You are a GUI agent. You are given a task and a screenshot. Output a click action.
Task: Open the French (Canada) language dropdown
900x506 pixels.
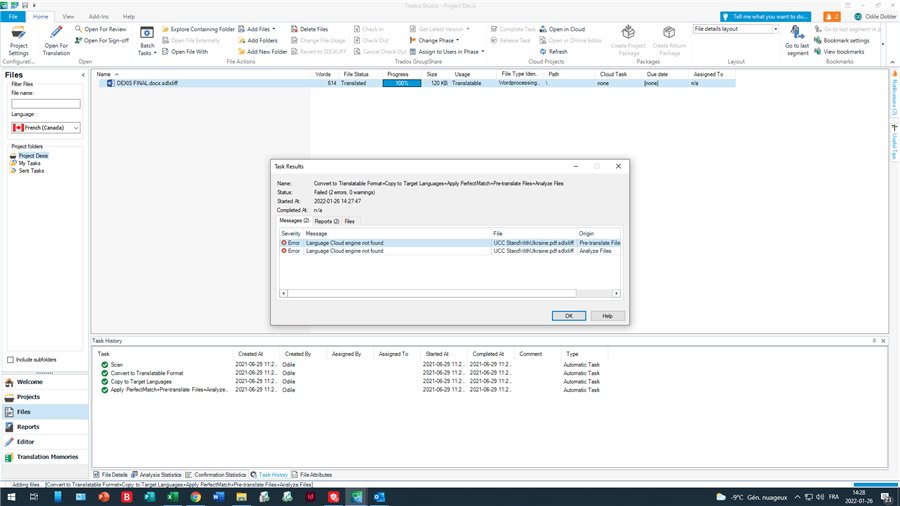coord(46,127)
